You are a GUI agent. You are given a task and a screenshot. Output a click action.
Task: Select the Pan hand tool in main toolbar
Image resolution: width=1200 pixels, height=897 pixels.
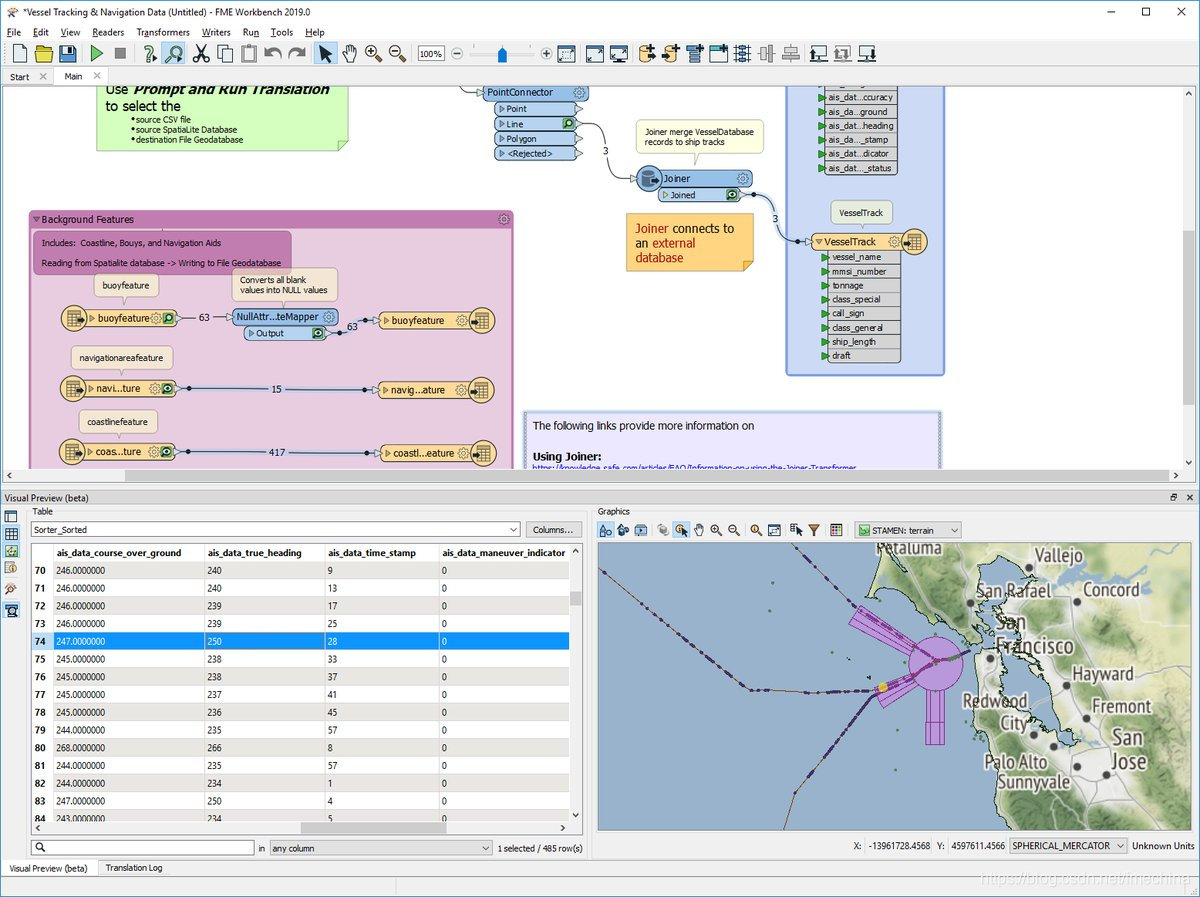pyautogui.click(x=349, y=53)
